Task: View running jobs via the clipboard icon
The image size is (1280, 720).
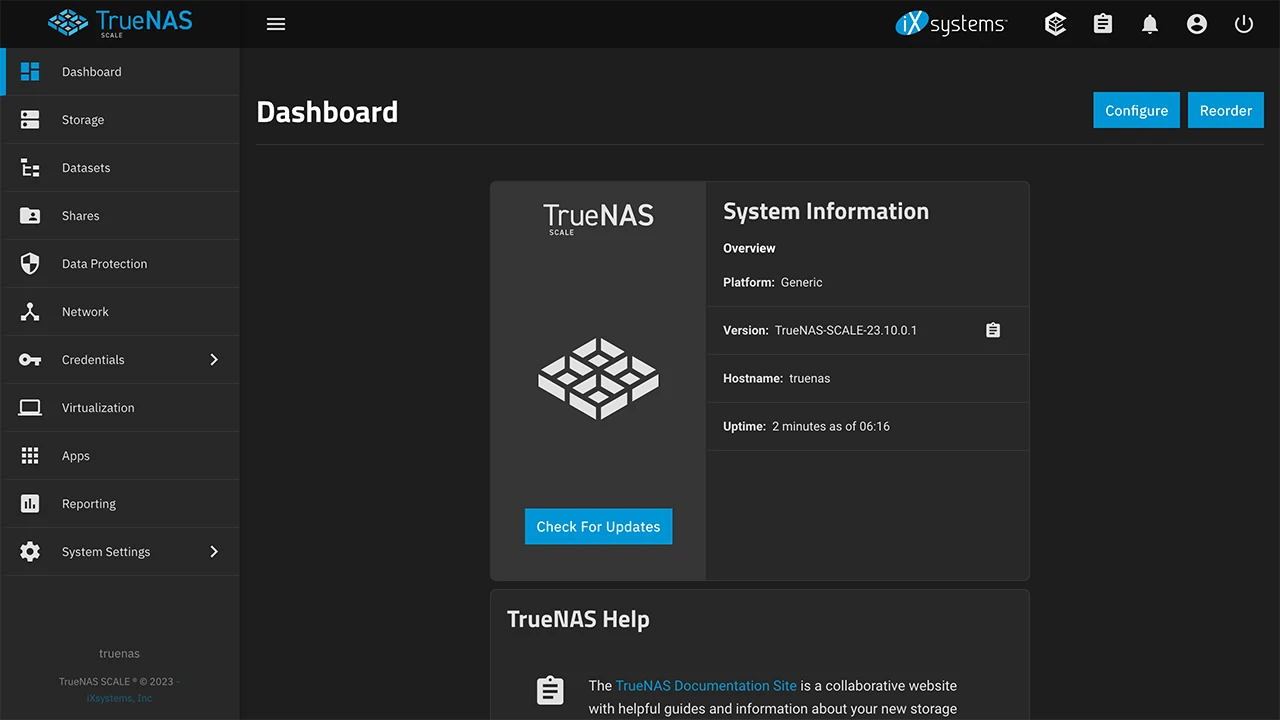Action: [1102, 23]
